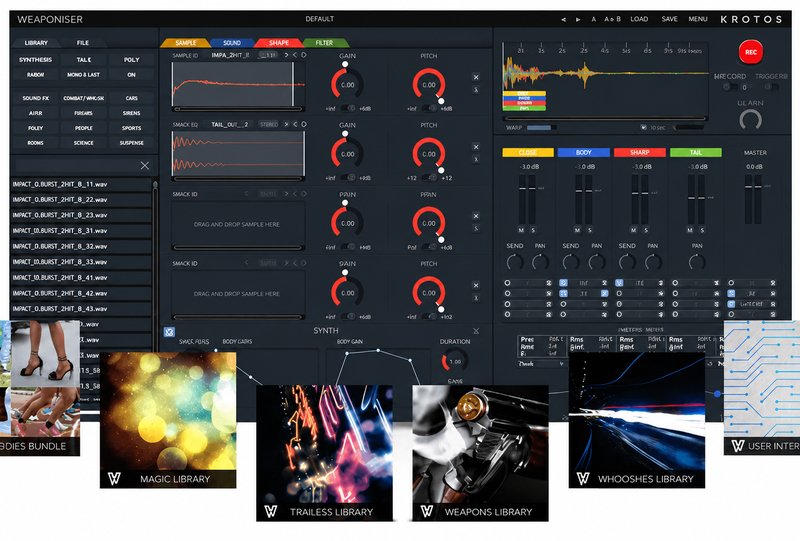Remove the TAIL_OUT sample with X

click(476, 146)
